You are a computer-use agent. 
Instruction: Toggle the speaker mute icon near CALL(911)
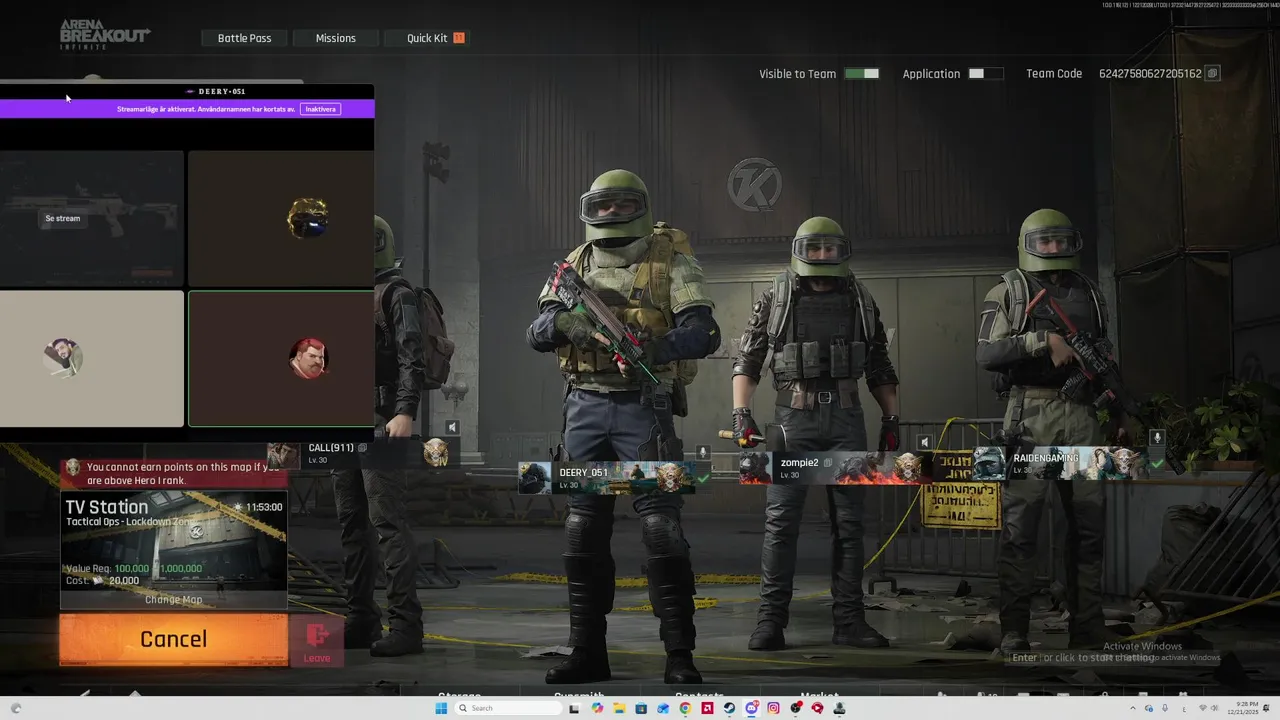452,428
